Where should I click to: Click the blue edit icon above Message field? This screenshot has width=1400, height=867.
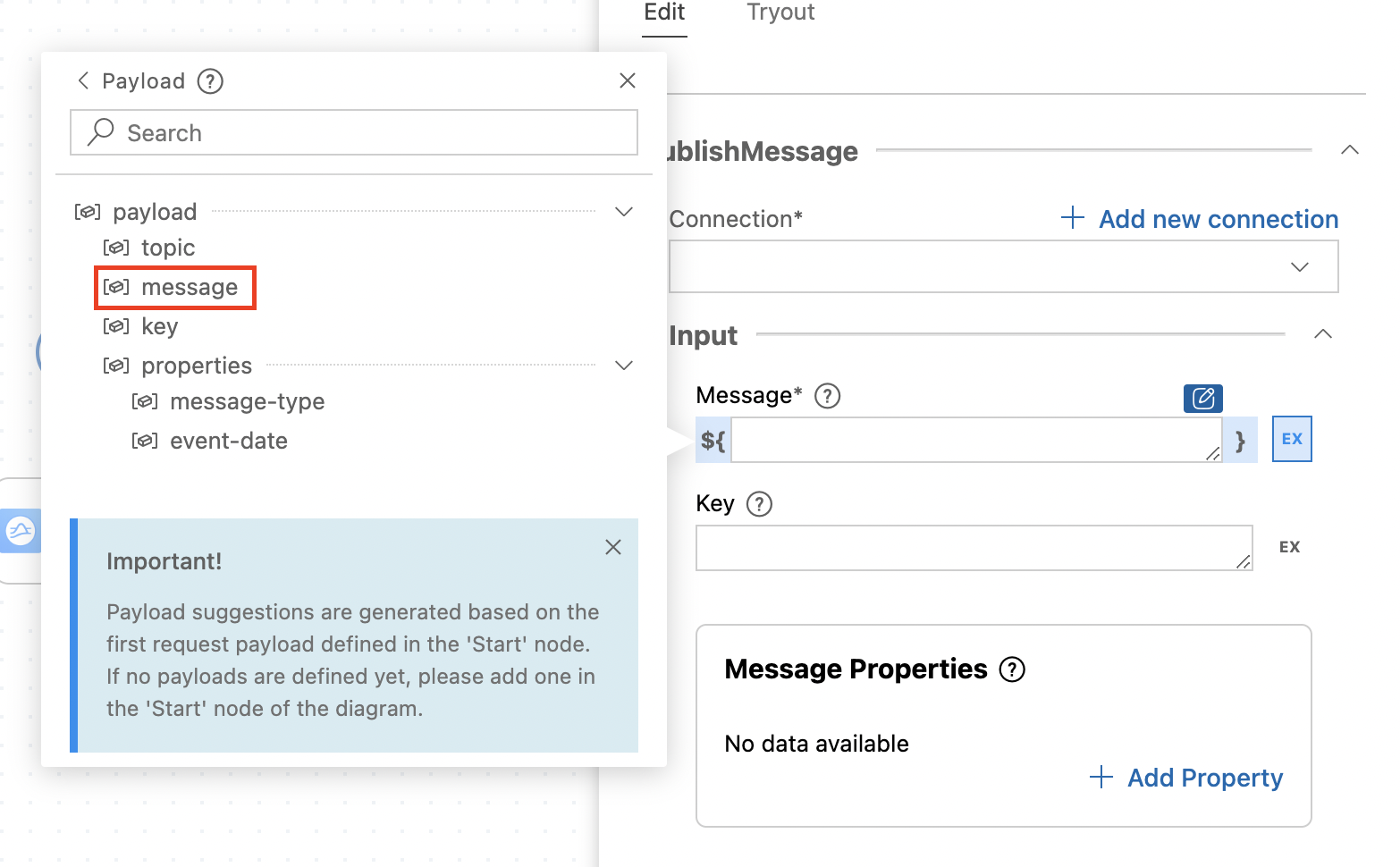(x=1203, y=399)
